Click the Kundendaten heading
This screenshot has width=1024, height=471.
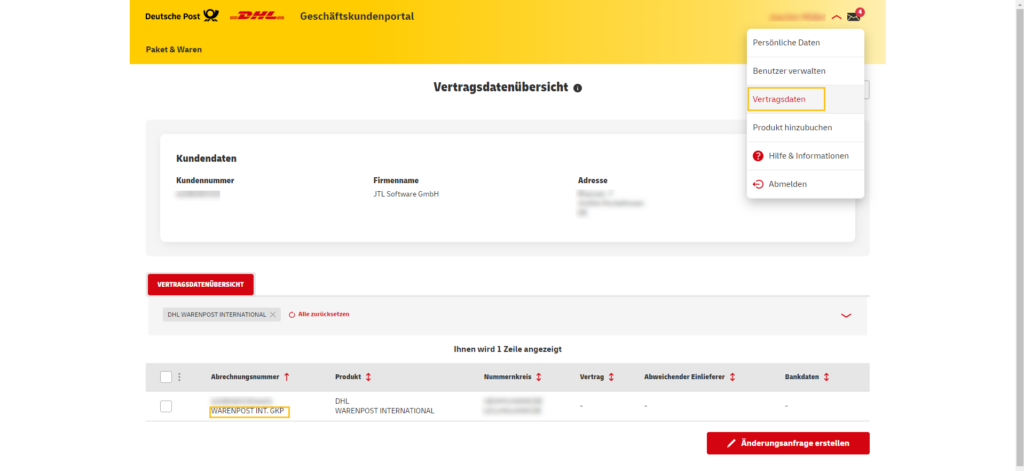click(x=206, y=159)
